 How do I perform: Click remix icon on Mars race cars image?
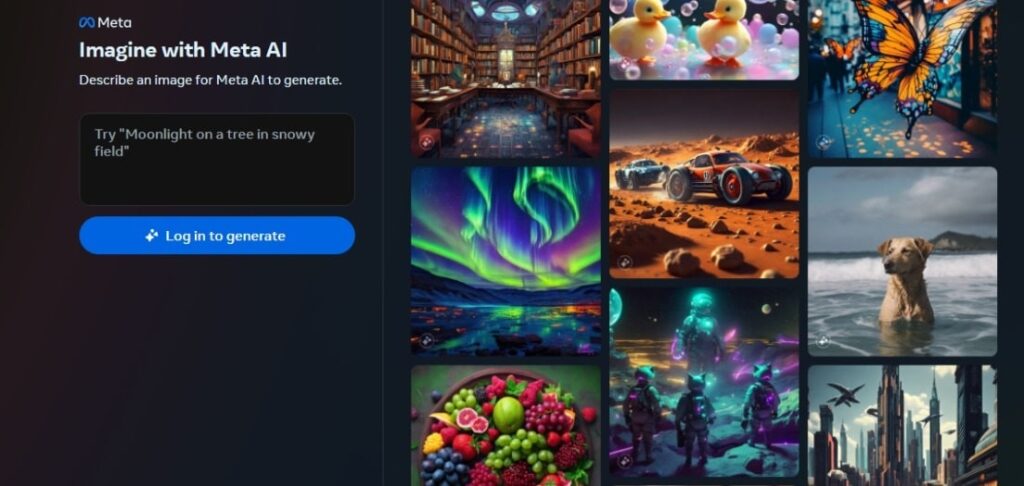tap(625, 263)
